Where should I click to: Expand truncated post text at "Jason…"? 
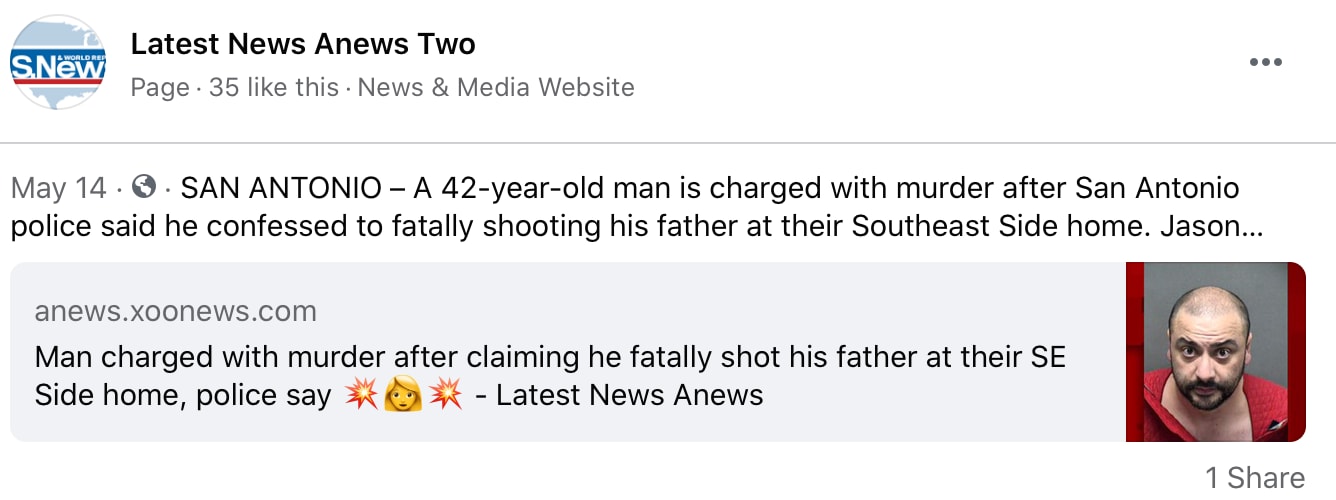pyautogui.click(x=1212, y=226)
